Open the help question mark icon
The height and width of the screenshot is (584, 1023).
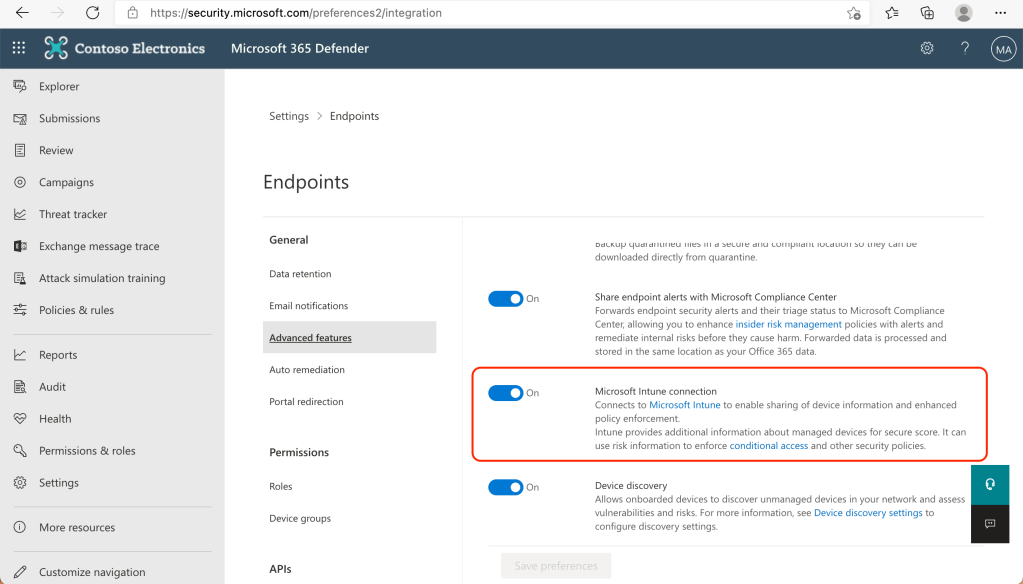click(965, 48)
